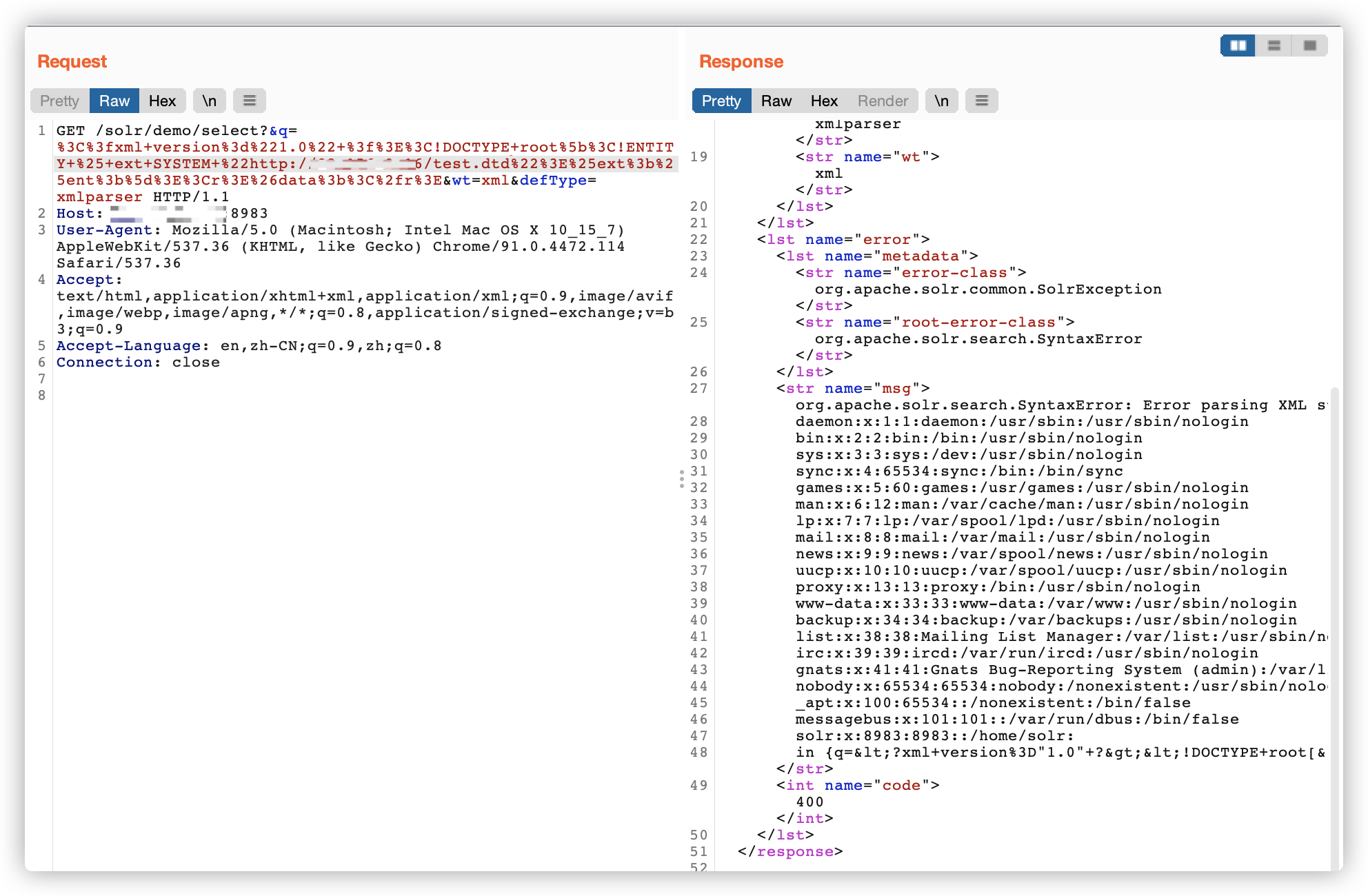Switch to side-by-side split layout icon

coord(1238,45)
